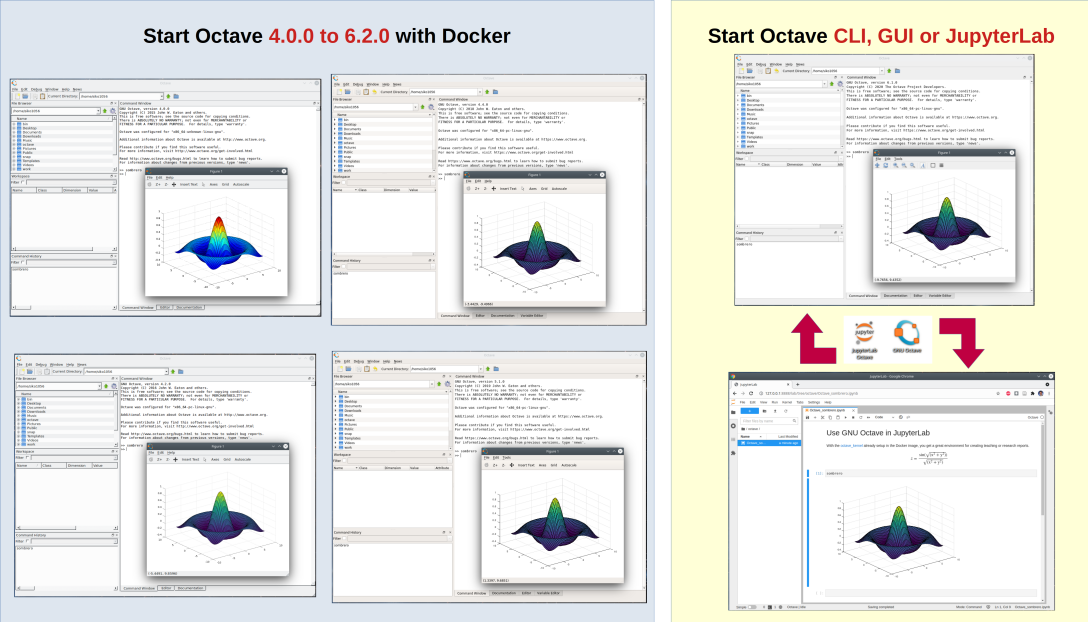Switch to Documentation tab in Octave 4.4.0
The image size is (1088, 622).
[x=502, y=315]
